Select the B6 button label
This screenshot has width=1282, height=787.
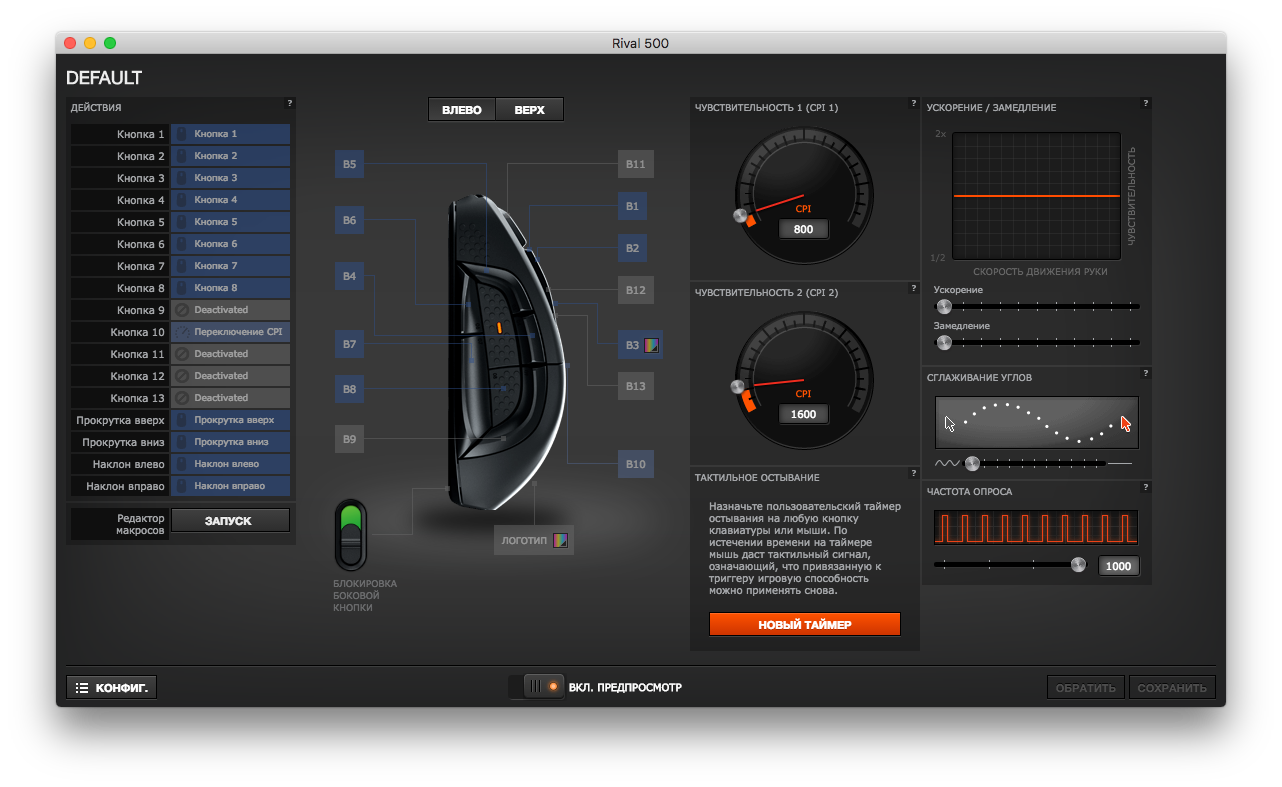coord(349,220)
